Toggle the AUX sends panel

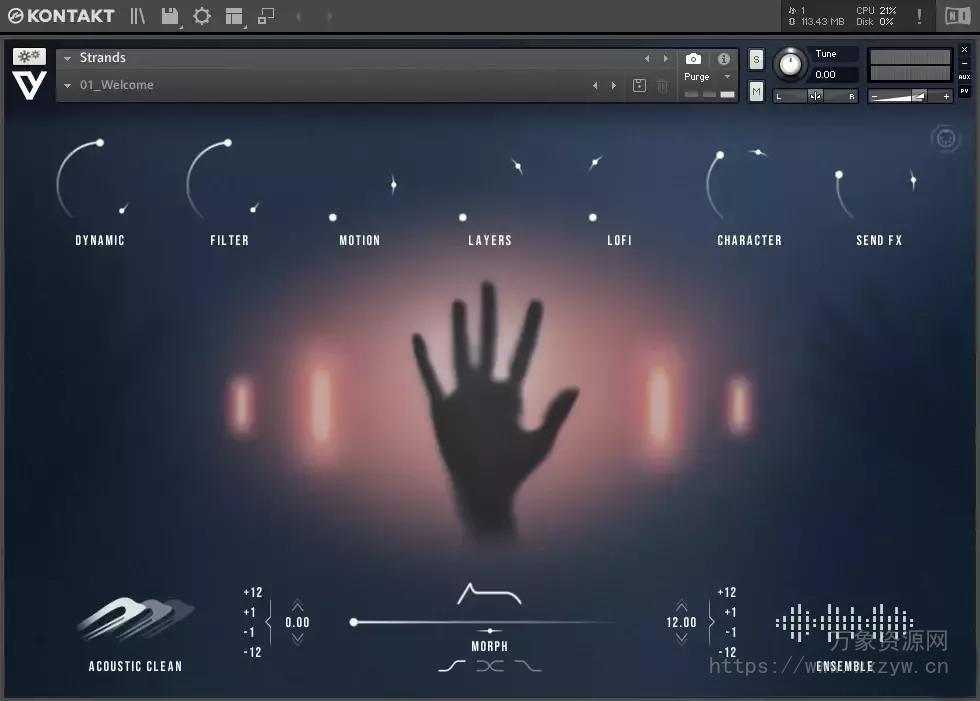(x=963, y=78)
